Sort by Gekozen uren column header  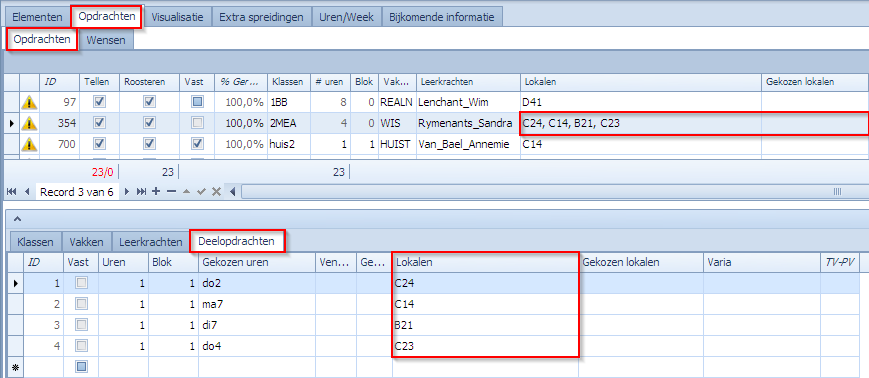(257, 262)
